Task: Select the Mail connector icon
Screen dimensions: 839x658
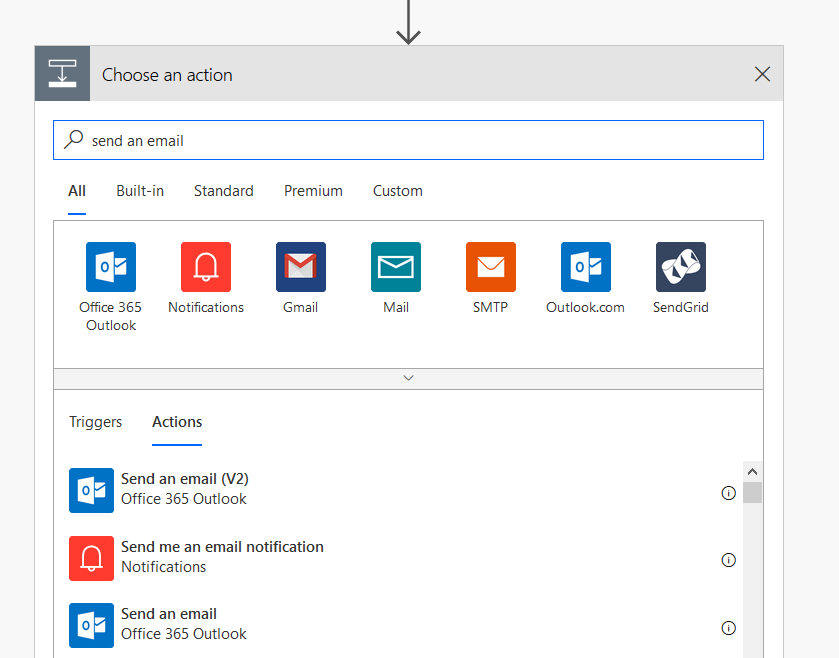Action: tap(396, 267)
